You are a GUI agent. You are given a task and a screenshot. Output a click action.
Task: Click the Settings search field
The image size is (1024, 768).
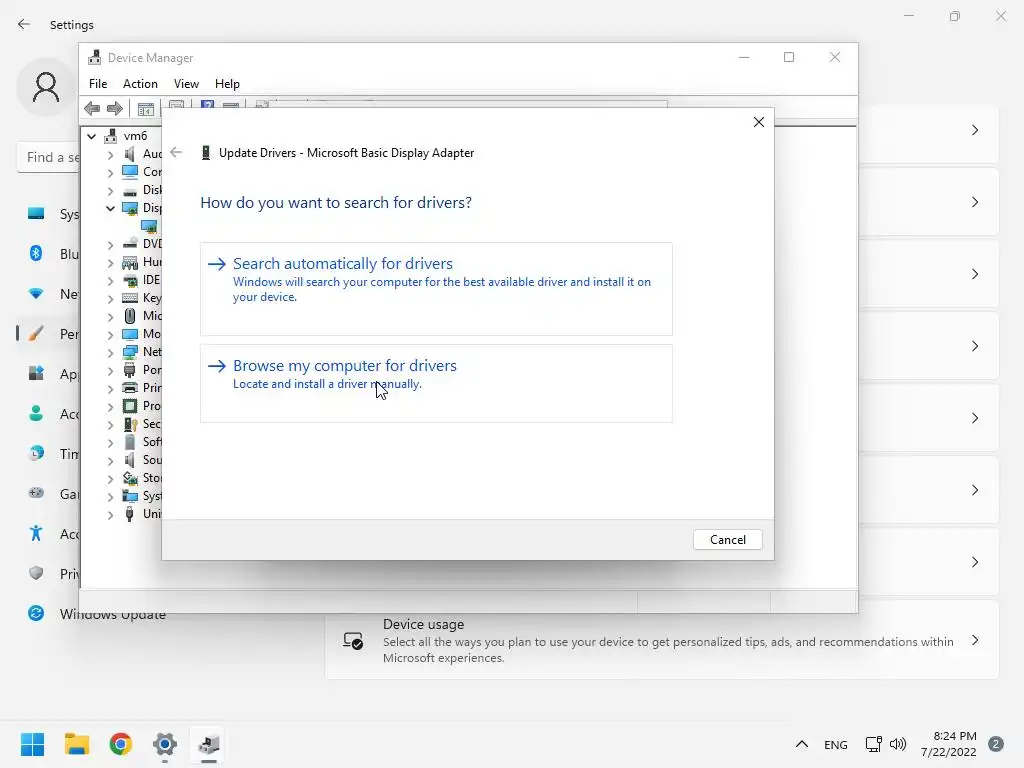point(50,157)
